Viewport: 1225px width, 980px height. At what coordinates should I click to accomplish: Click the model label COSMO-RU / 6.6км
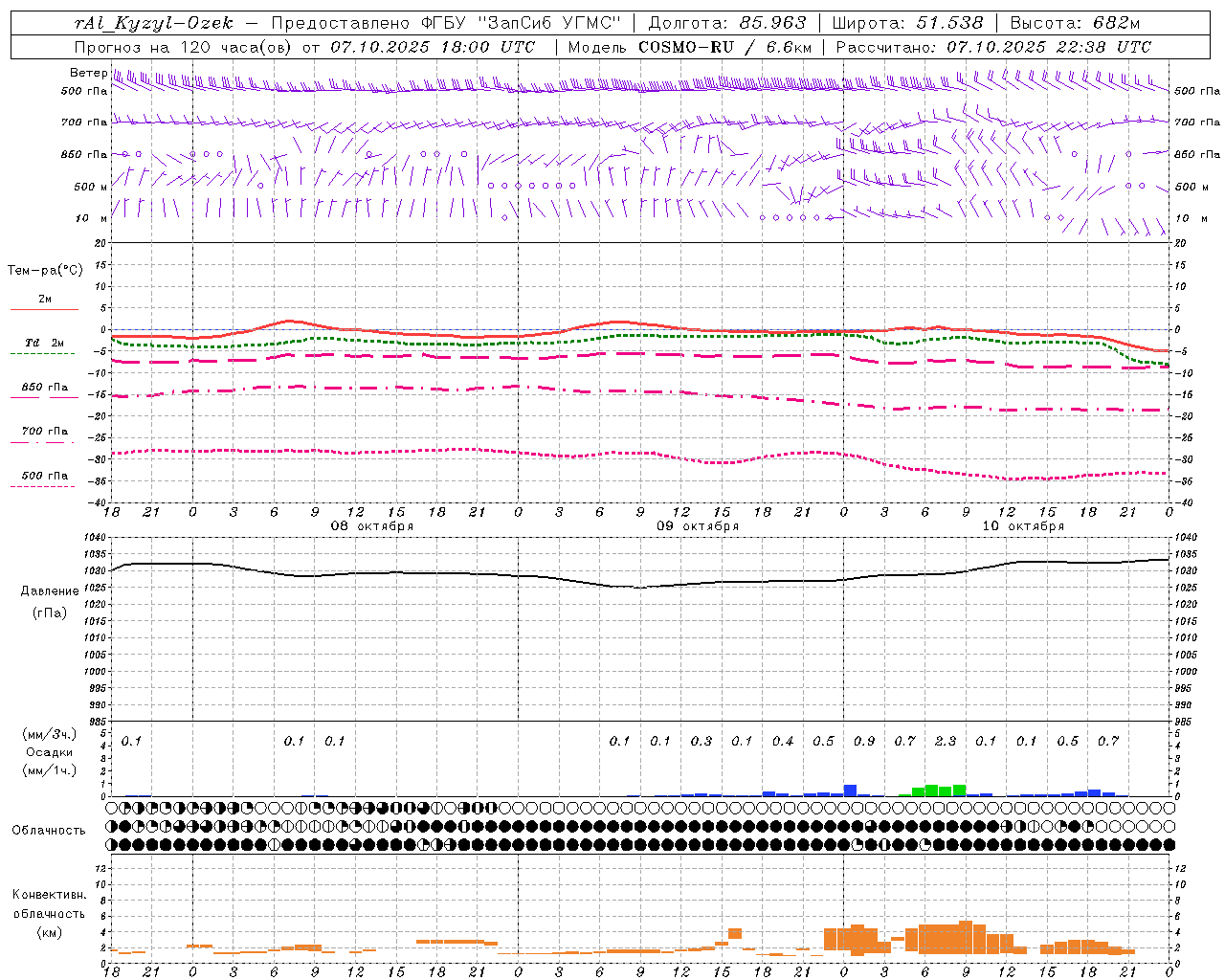tap(725, 47)
